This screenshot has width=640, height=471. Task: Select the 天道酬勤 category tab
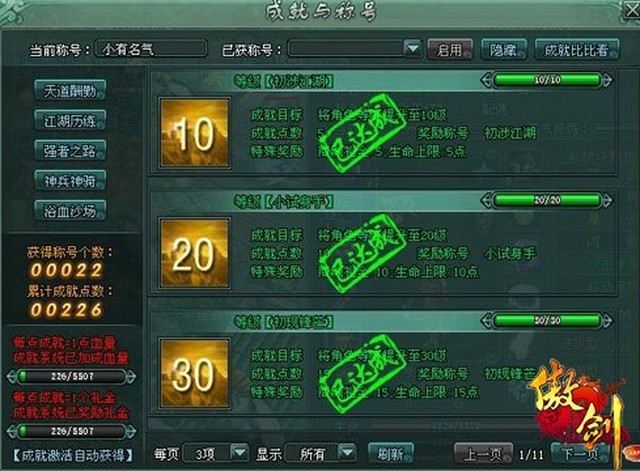[70, 90]
